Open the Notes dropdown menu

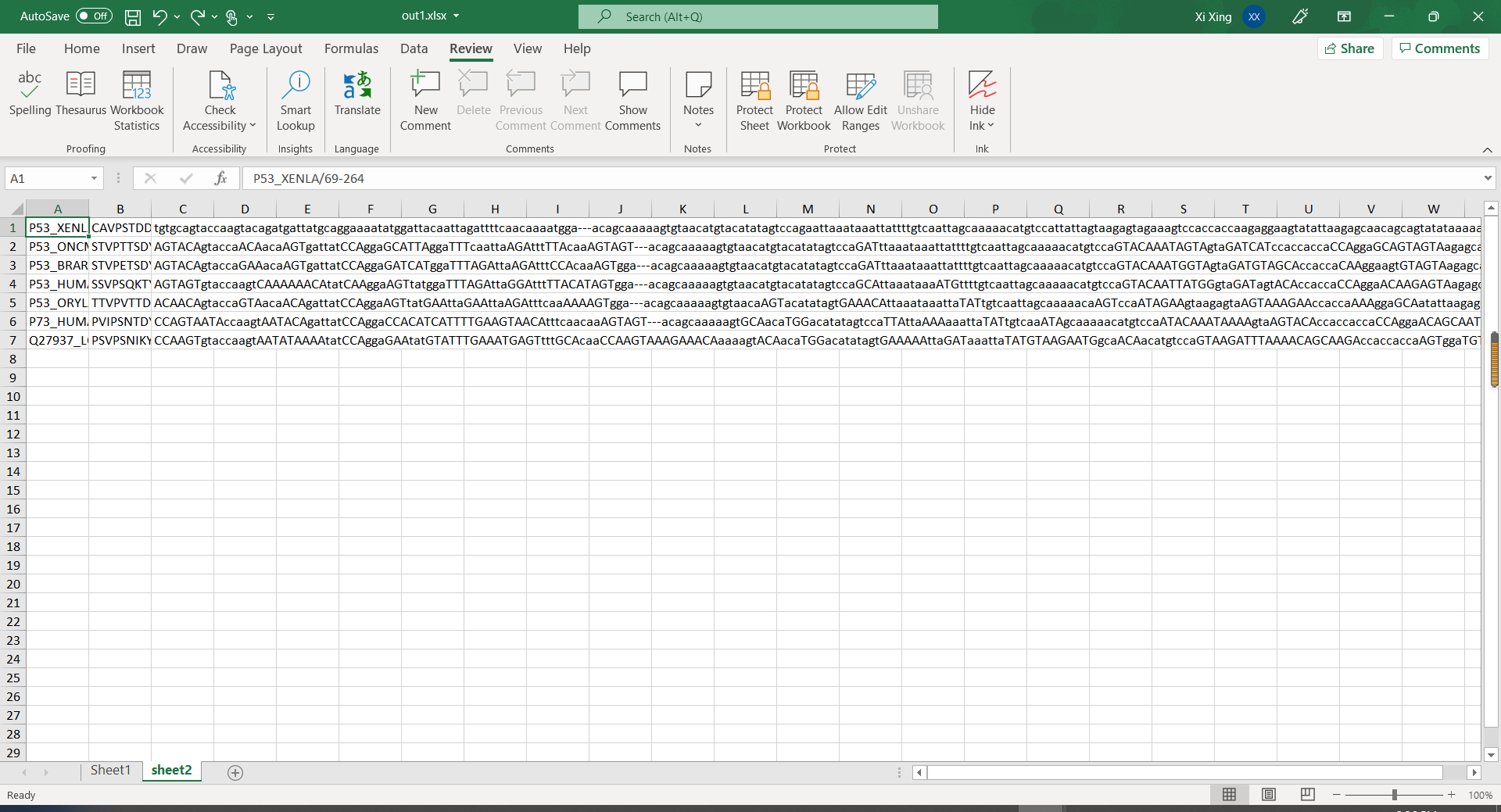pos(698,125)
